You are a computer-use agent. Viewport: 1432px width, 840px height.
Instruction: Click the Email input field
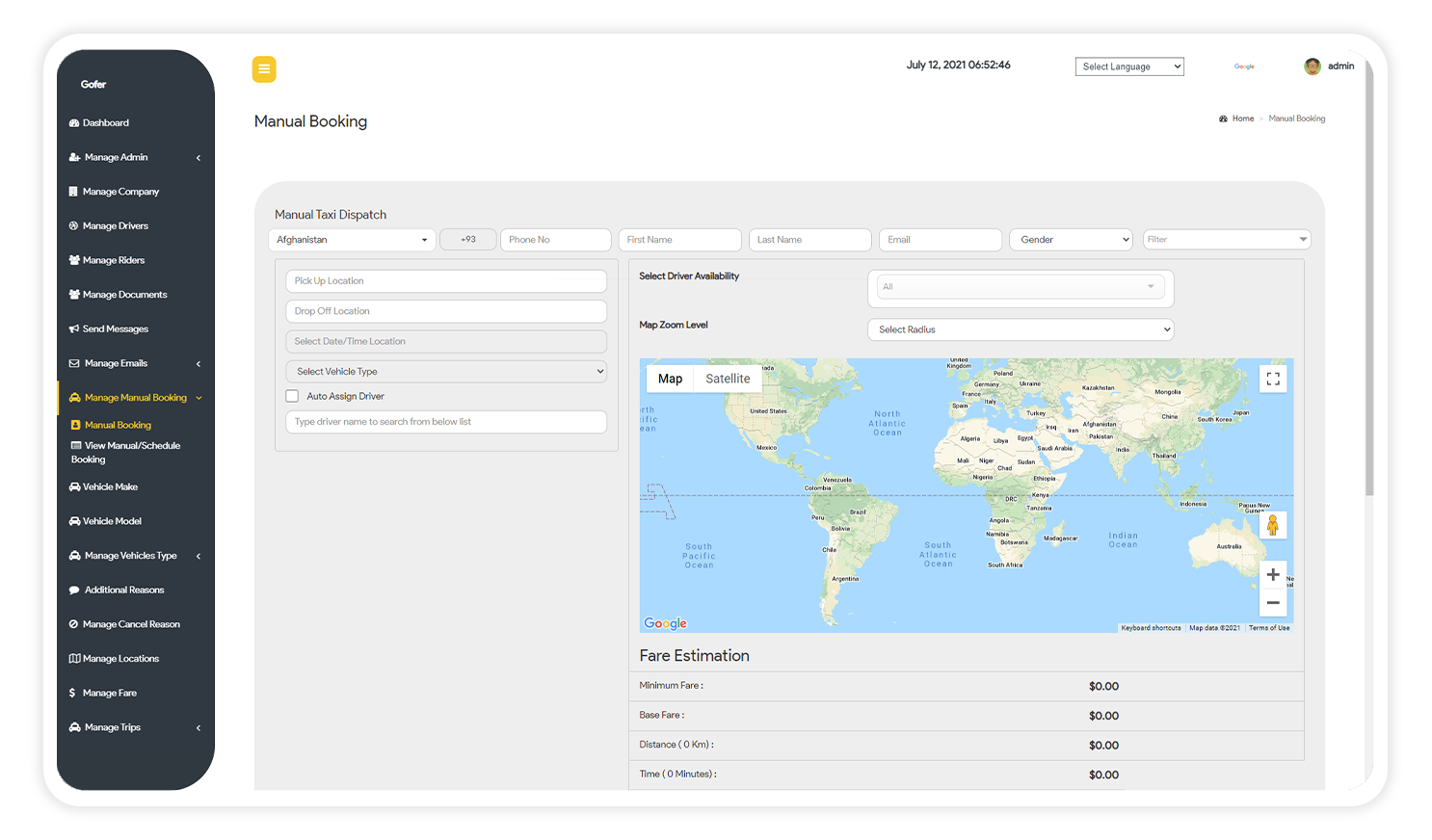click(941, 240)
